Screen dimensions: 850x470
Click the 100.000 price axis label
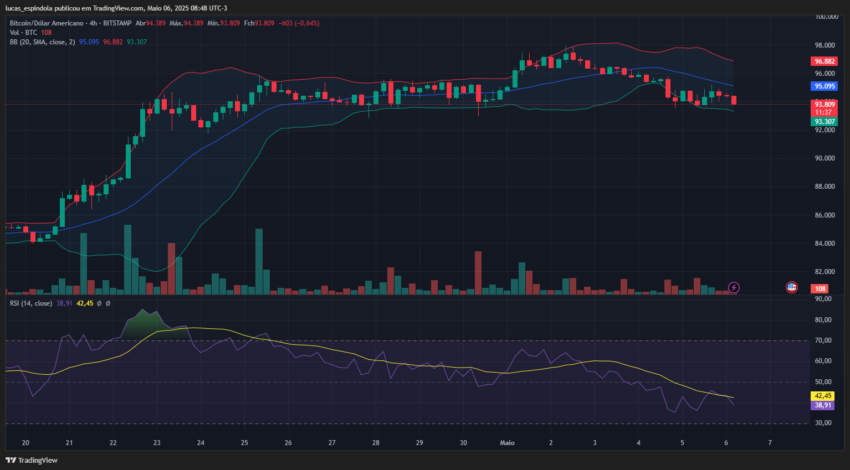point(826,17)
